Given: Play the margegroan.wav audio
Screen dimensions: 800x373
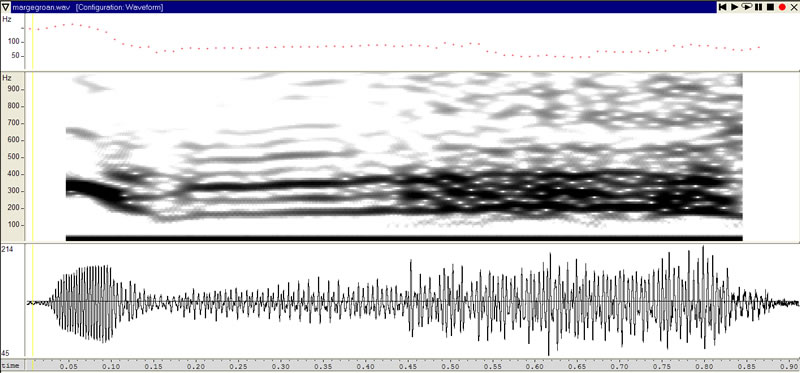Looking at the screenshot, I should click(735, 7).
